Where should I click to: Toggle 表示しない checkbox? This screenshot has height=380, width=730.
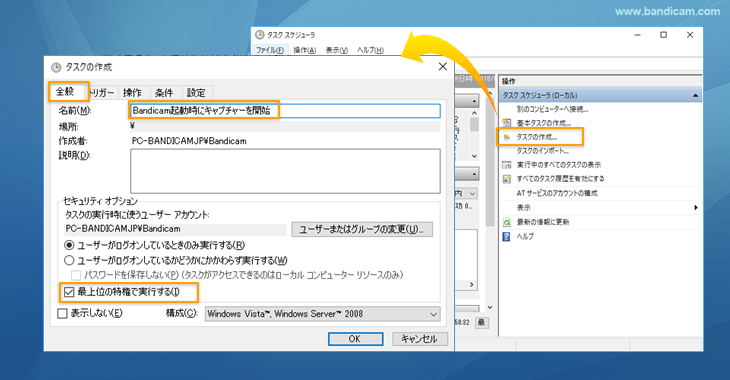coord(62,313)
